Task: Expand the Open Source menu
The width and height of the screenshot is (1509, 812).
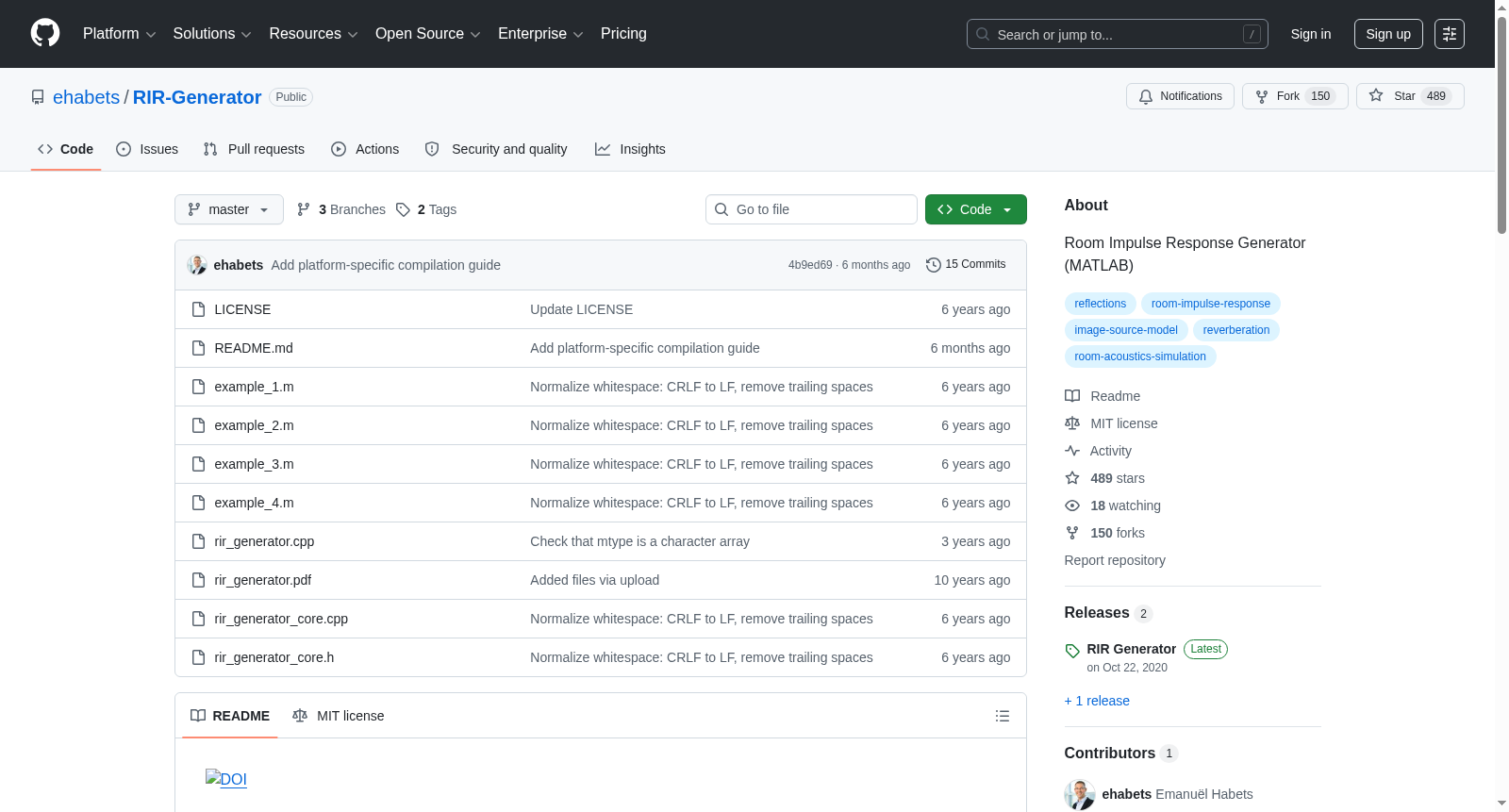Action: click(428, 34)
